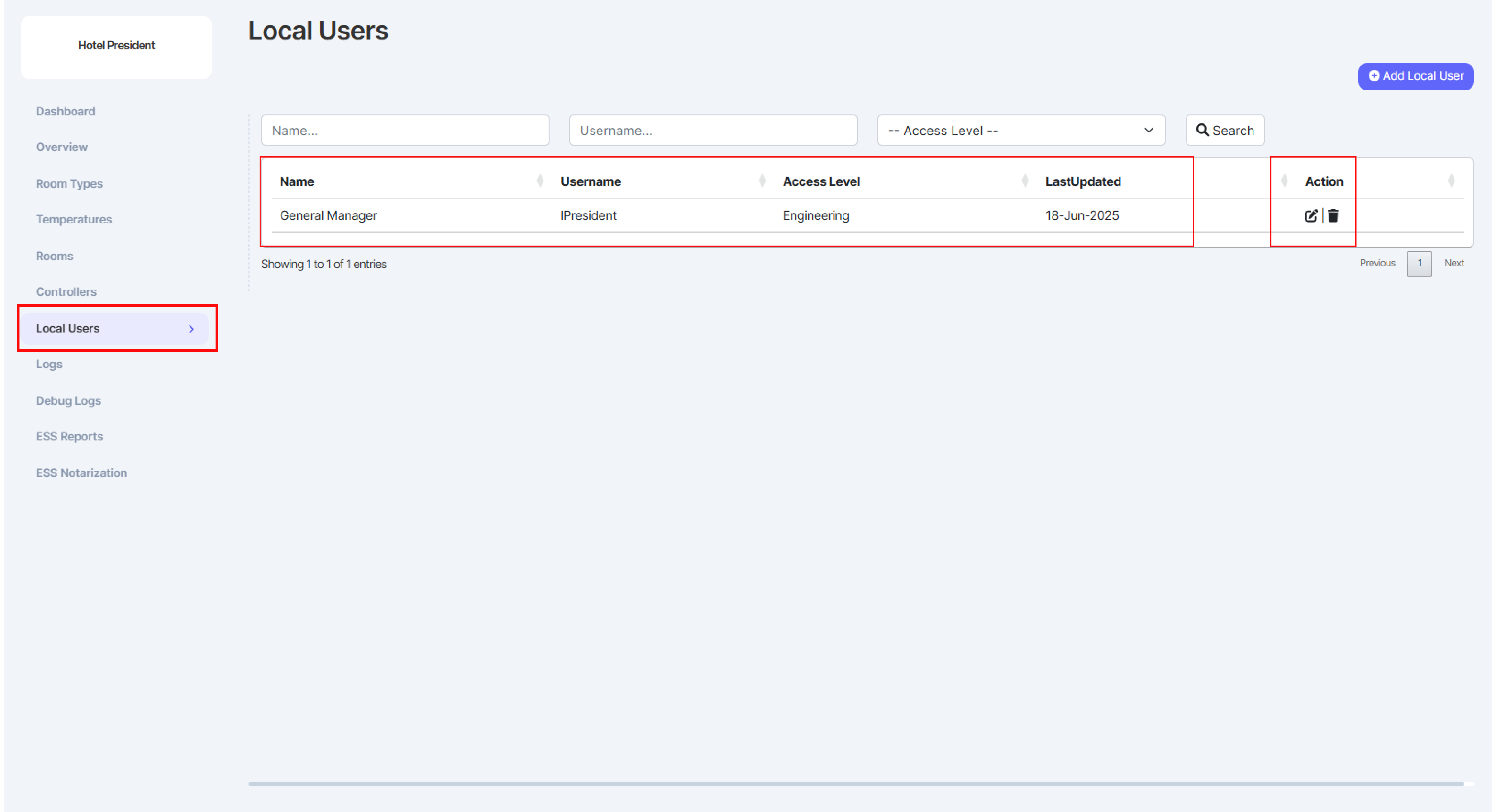Viewport: 1492px width, 812px height.
Task: Sort table by Username column arrows
Action: coord(762,181)
